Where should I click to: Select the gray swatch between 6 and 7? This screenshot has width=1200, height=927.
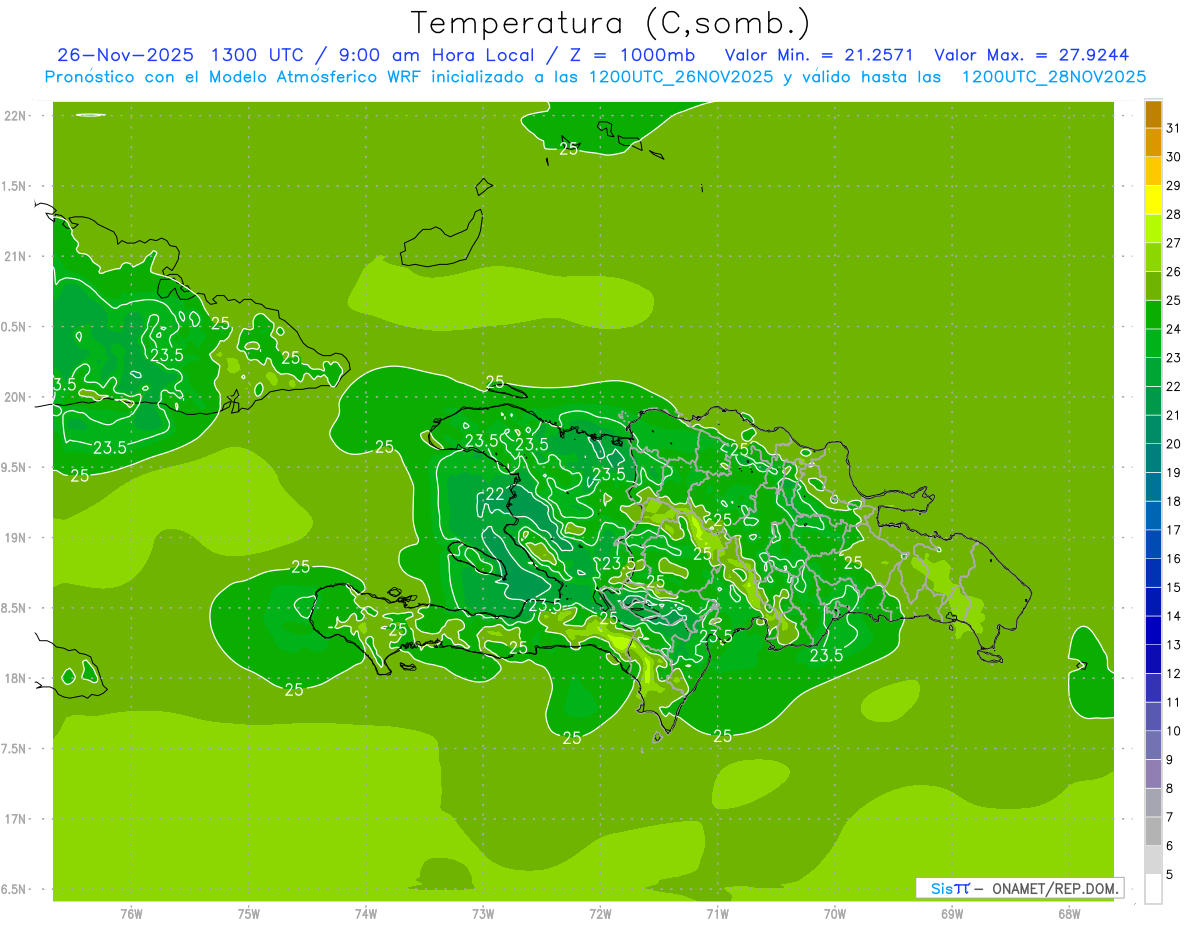pyautogui.click(x=1153, y=831)
